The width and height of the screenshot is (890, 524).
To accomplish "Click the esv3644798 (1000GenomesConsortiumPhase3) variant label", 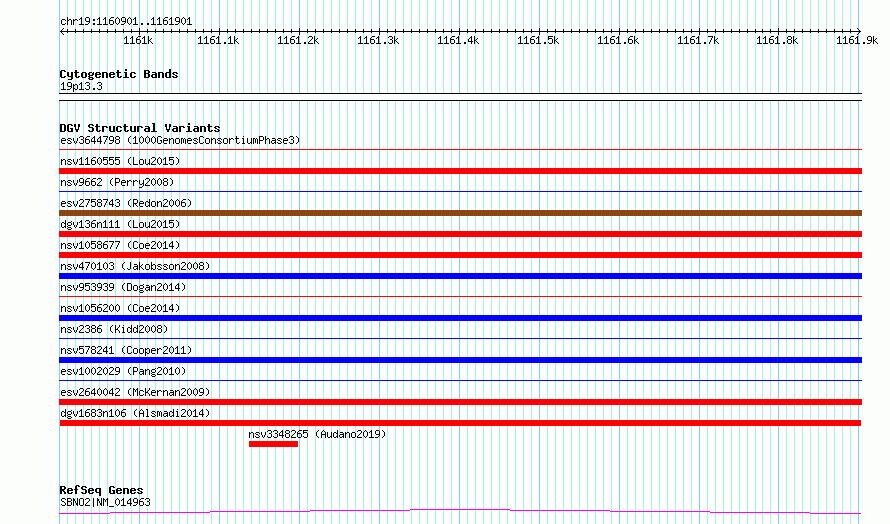I will pyautogui.click(x=180, y=140).
